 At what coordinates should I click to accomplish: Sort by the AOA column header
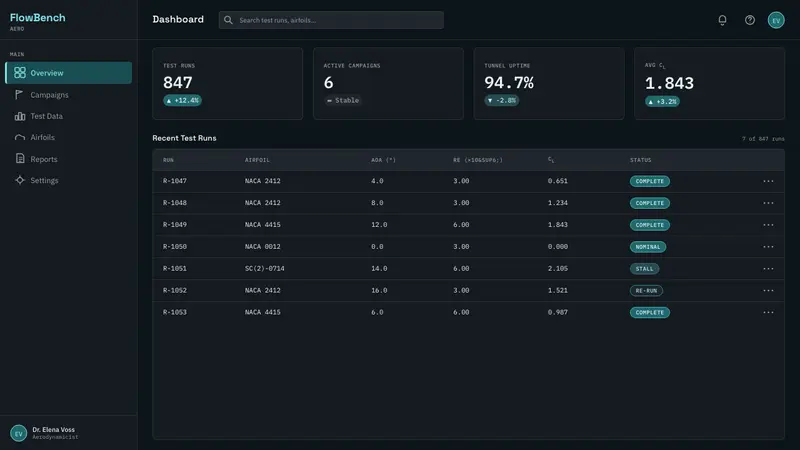tap(384, 160)
